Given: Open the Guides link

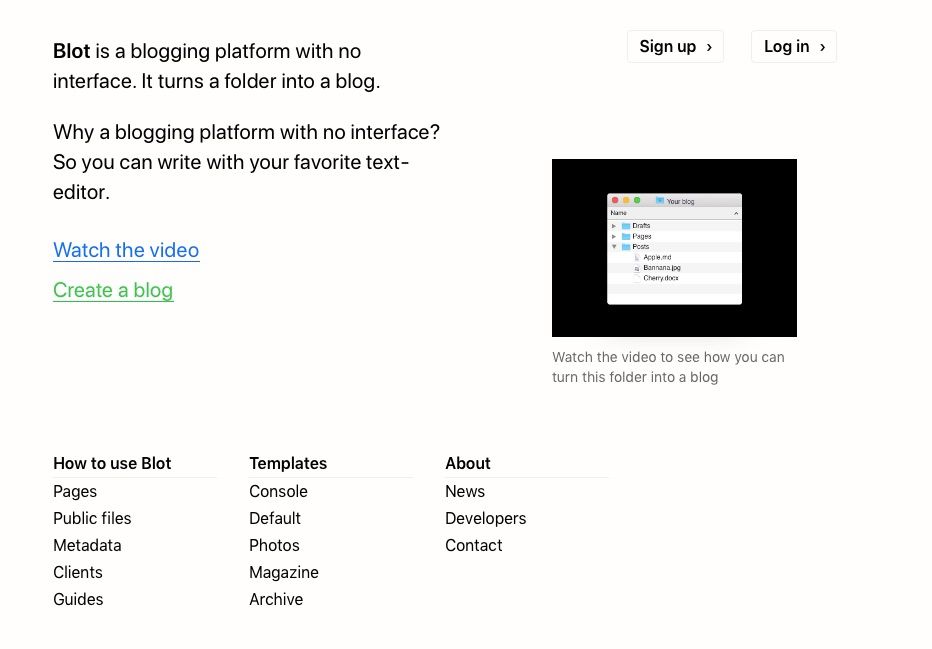Looking at the screenshot, I should (78, 599).
